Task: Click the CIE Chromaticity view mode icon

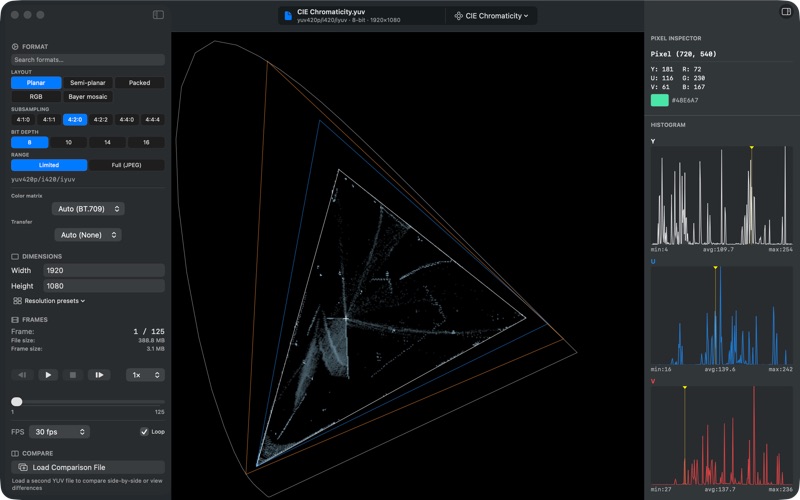Action: (458, 16)
